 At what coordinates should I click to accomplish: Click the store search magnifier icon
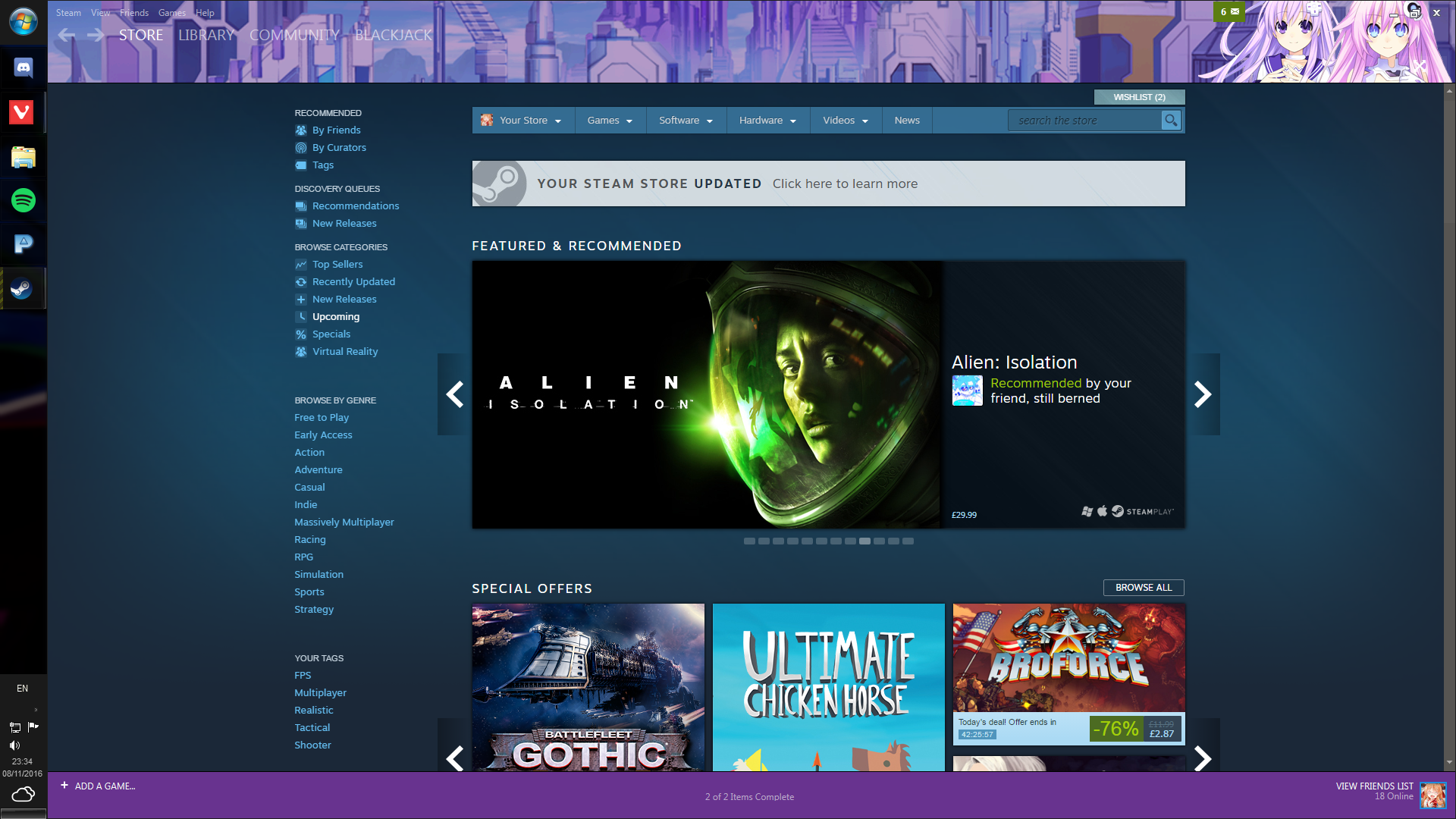tap(1171, 121)
